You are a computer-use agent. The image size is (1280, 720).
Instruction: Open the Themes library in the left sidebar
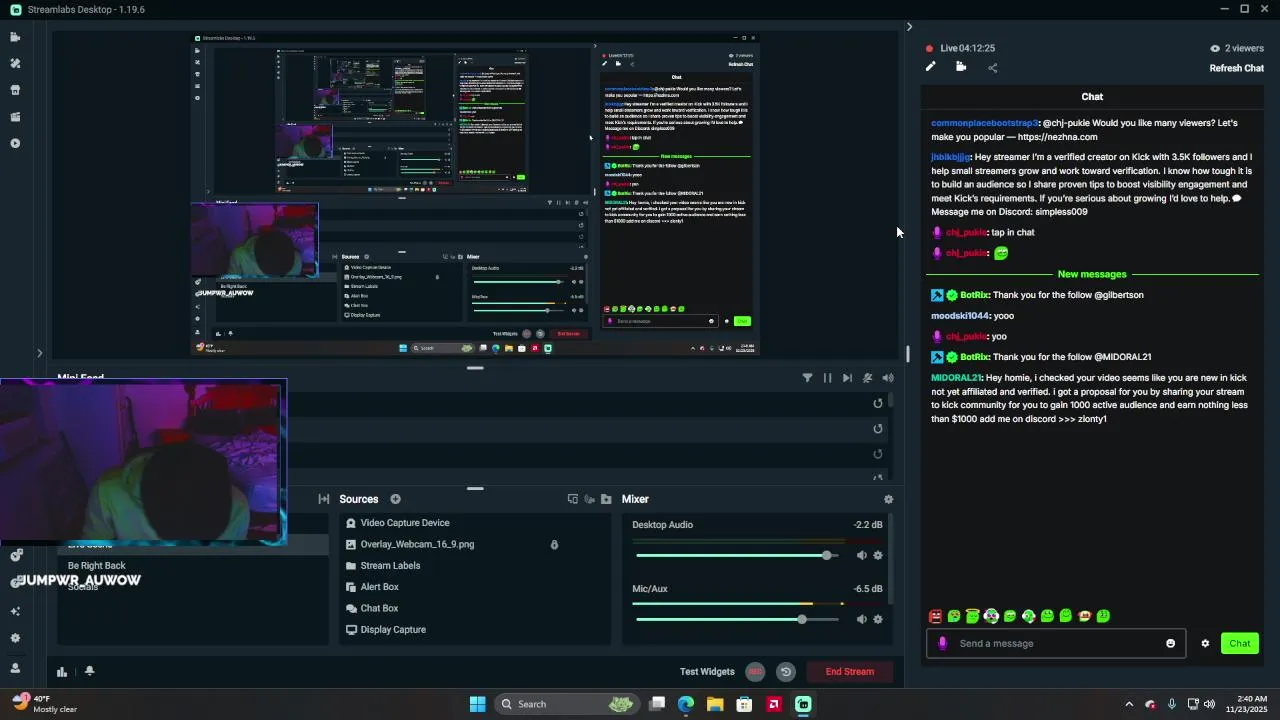pyautogui.click(x=15, y=63)
